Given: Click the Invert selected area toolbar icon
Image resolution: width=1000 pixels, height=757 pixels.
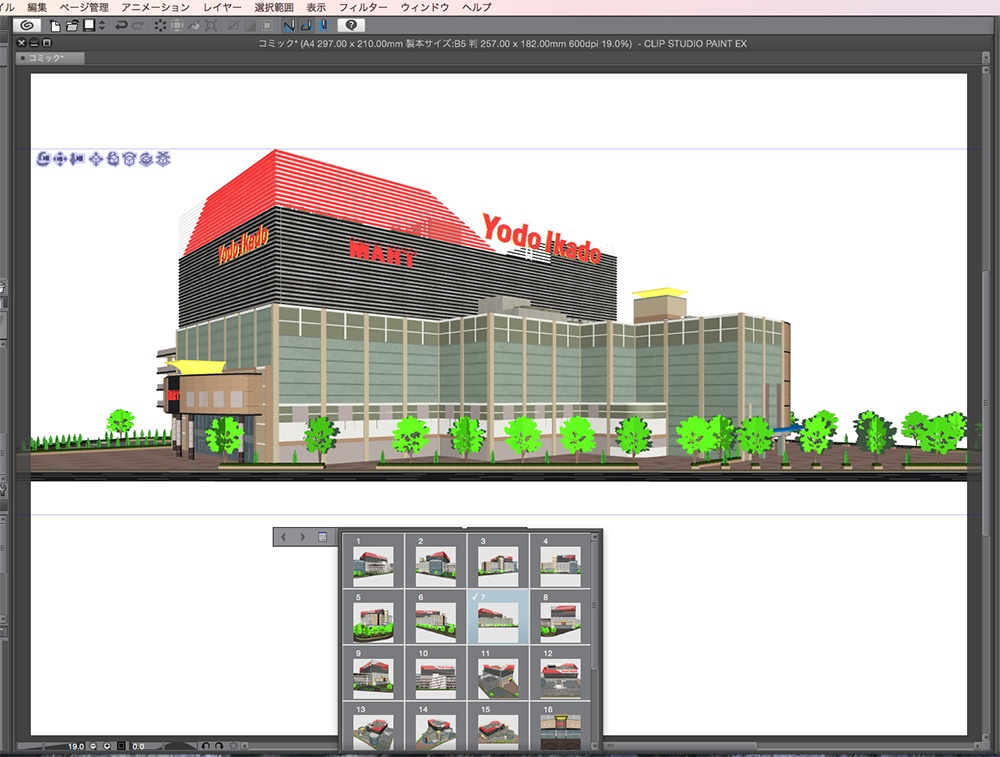Looking at the screenshot, I should [x=250, y=26].
